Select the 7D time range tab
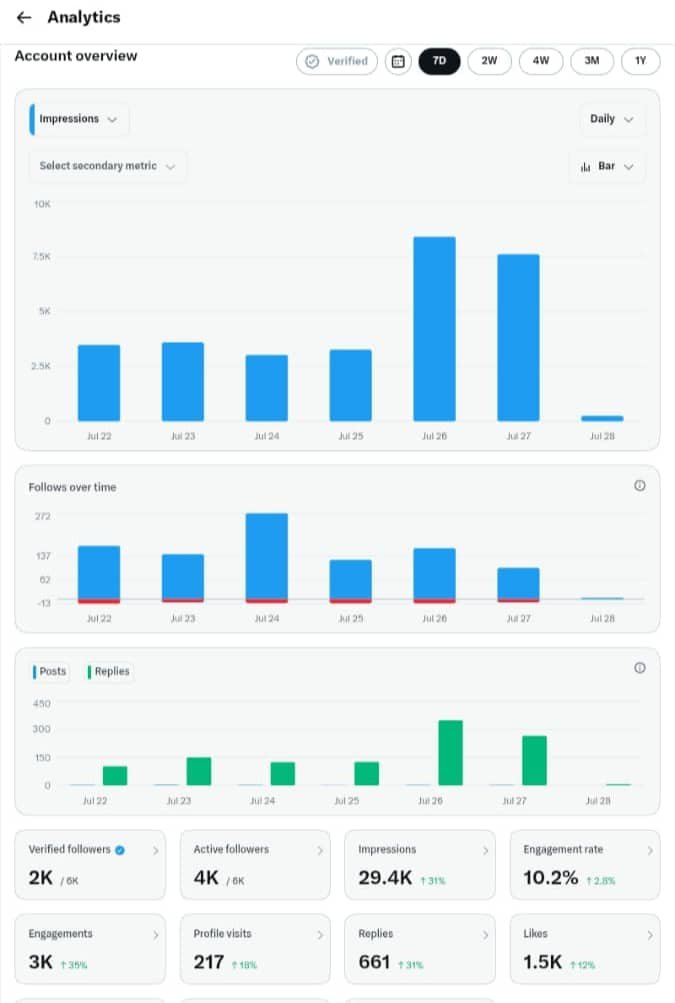The width and height of the screenshot is (675, 1003). pyautogui.click(x=439, y=61)
